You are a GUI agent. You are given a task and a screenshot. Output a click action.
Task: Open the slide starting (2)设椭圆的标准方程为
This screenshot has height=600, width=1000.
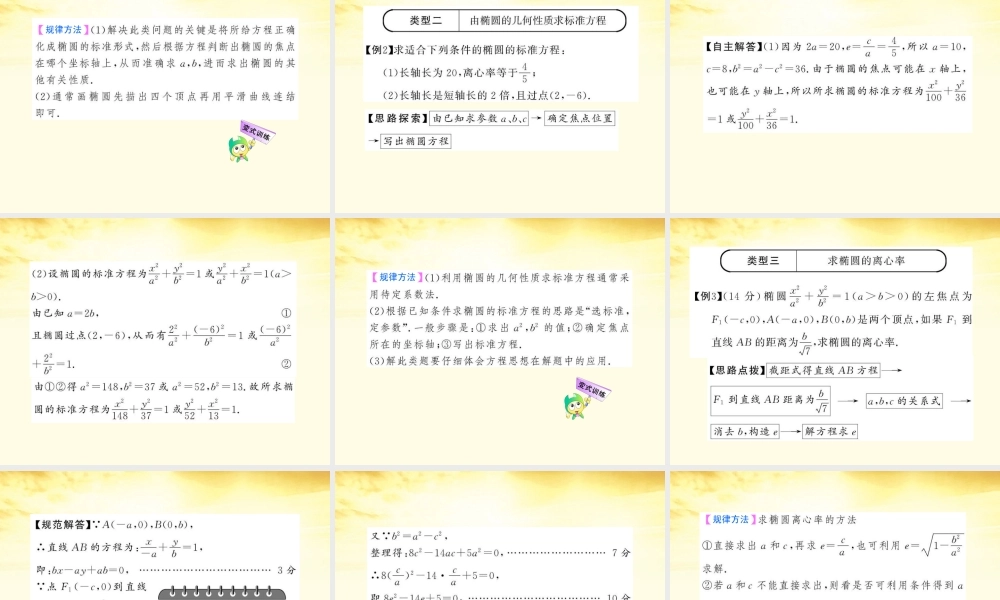[x=165, y=342]
